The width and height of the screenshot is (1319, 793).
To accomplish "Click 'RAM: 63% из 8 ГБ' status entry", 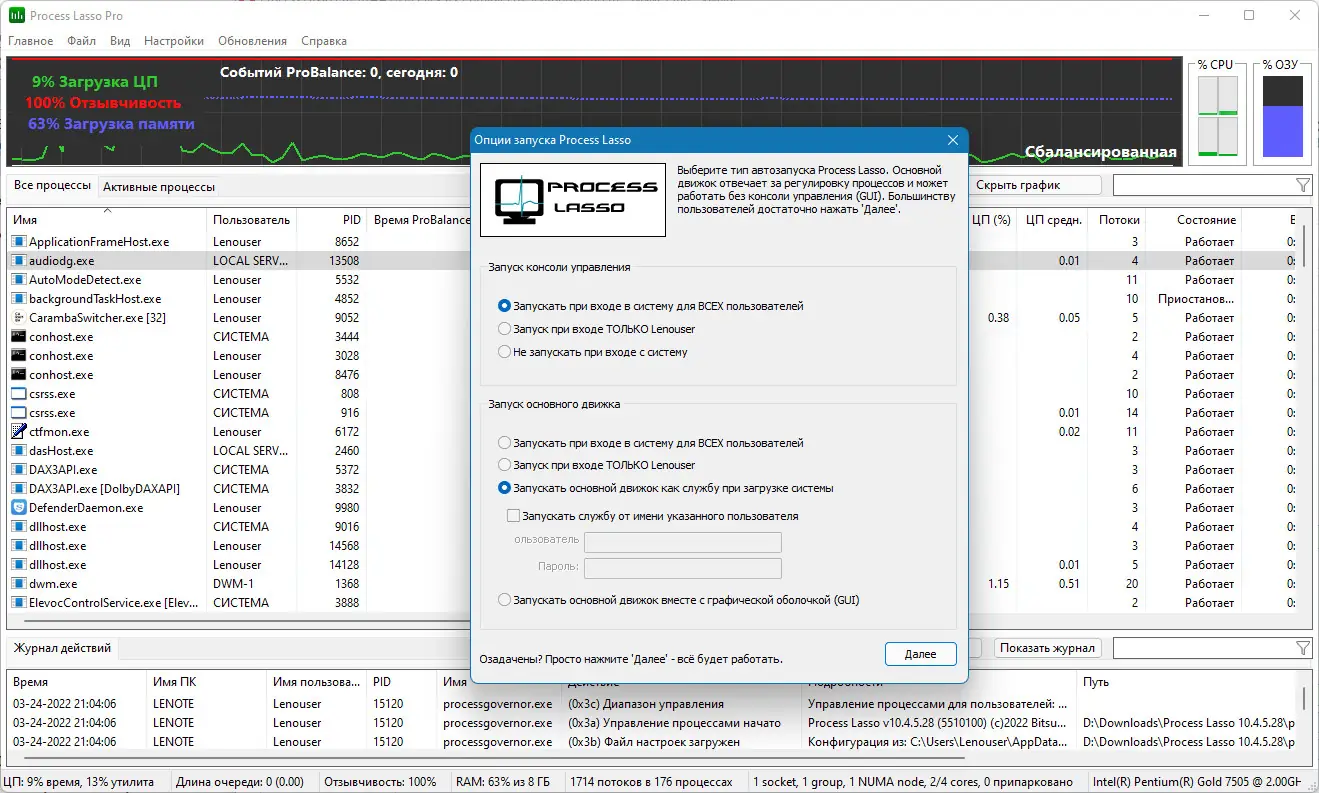I will 503,781.
